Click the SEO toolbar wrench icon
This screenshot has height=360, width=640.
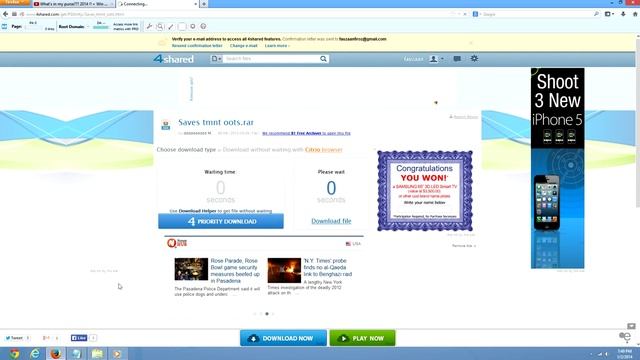point(149,27)
